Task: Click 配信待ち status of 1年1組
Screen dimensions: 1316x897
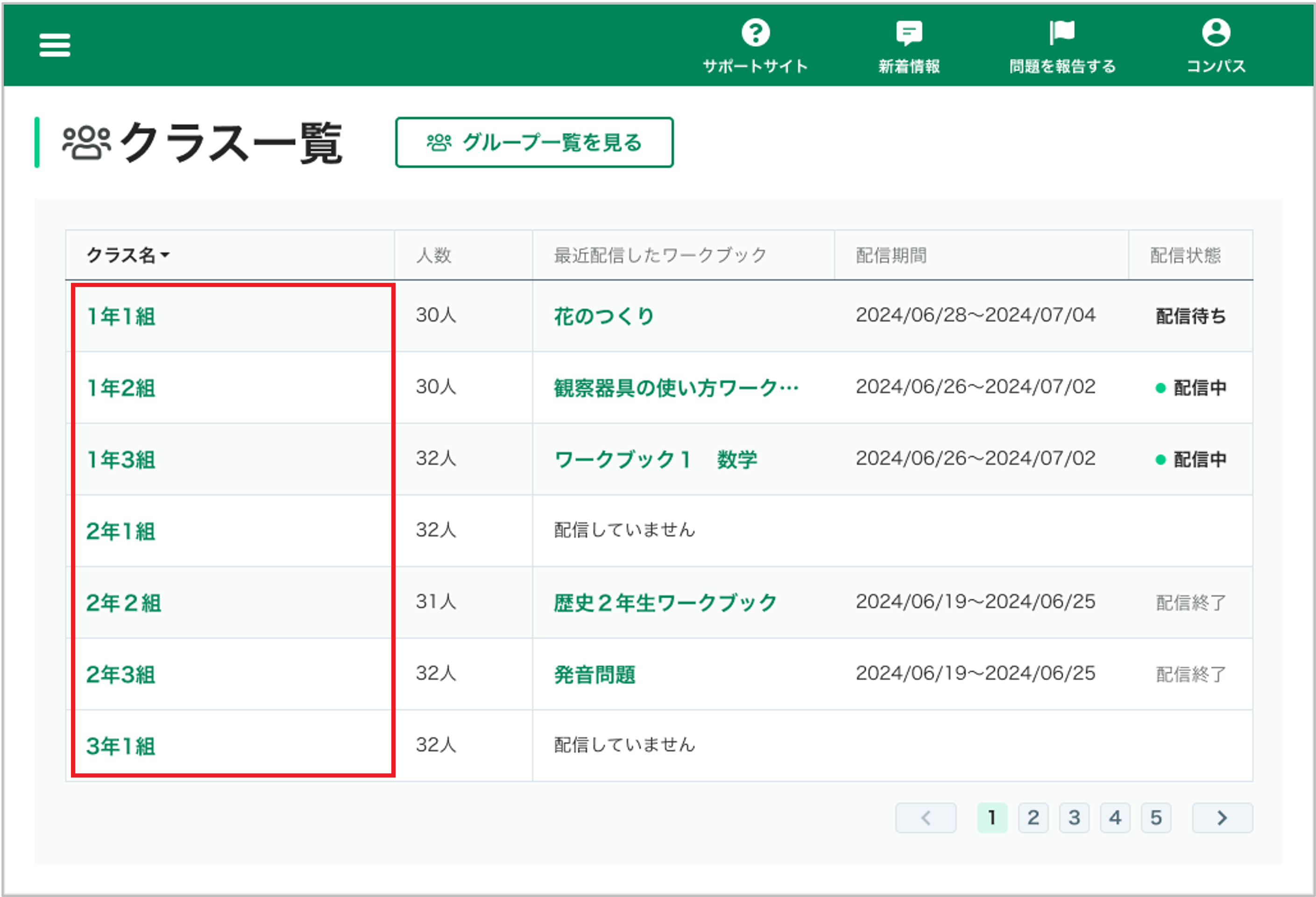Action: [1190, 316]
